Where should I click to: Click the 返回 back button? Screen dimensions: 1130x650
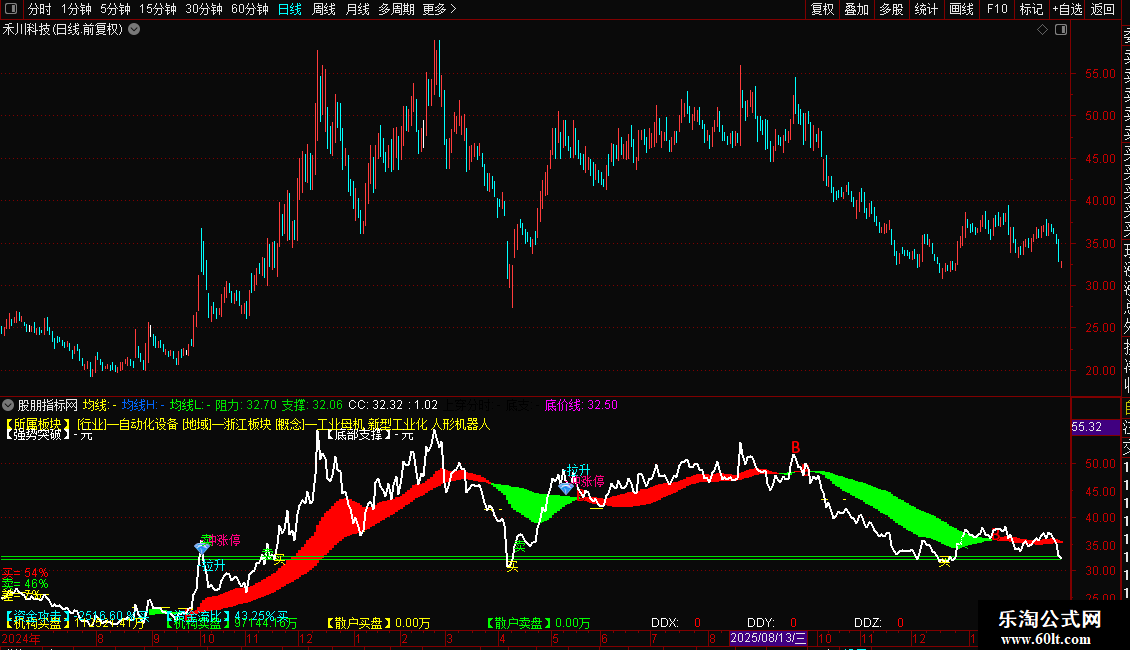(1103, 9)
